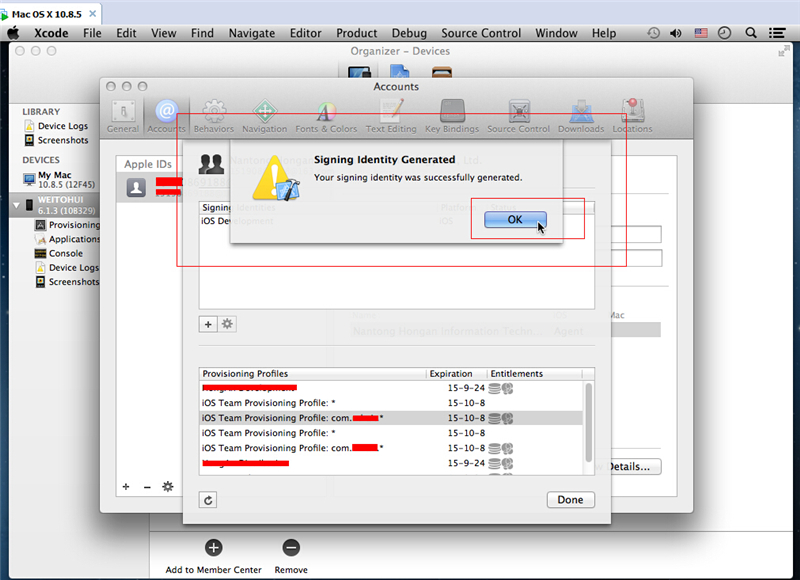
Task: Switch Organizer toolbar to Devices tab
Action: coord(359,72)
